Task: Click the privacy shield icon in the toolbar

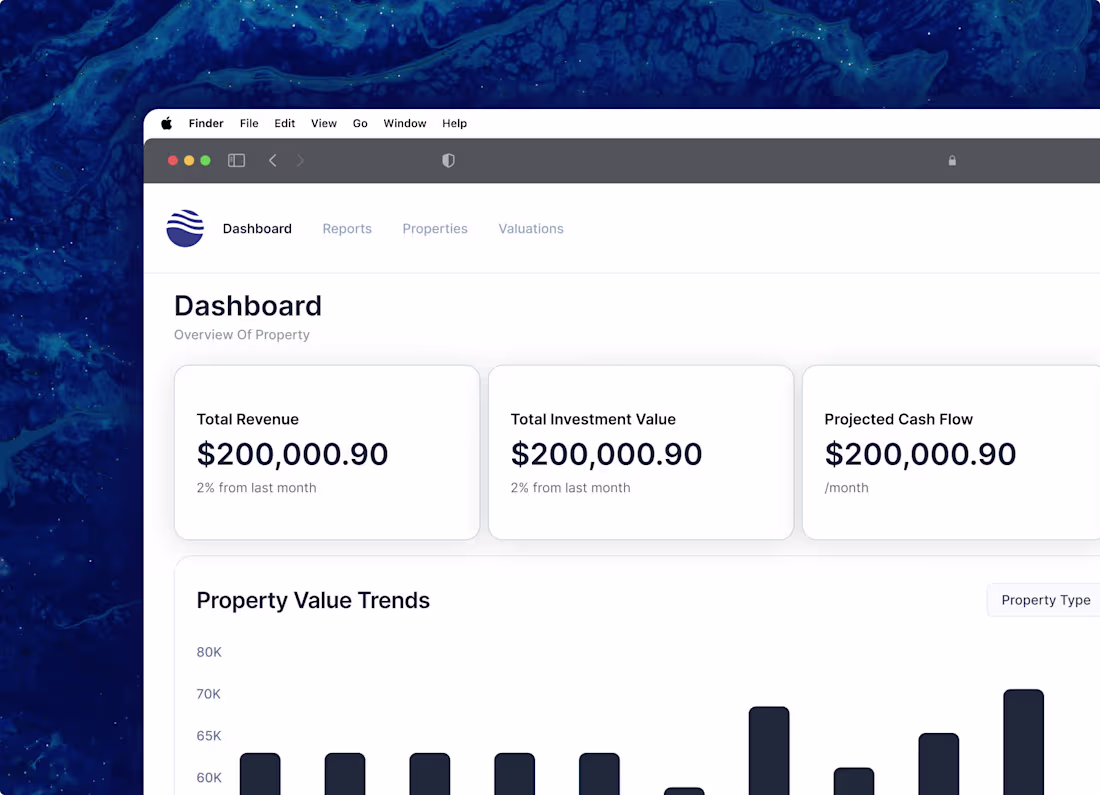Action: point(447,160)
